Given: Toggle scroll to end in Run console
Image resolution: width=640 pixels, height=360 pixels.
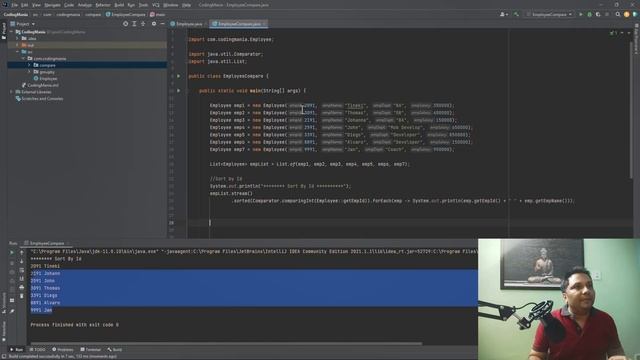Looking at the screenshot, I should click(x=22, y=279).
